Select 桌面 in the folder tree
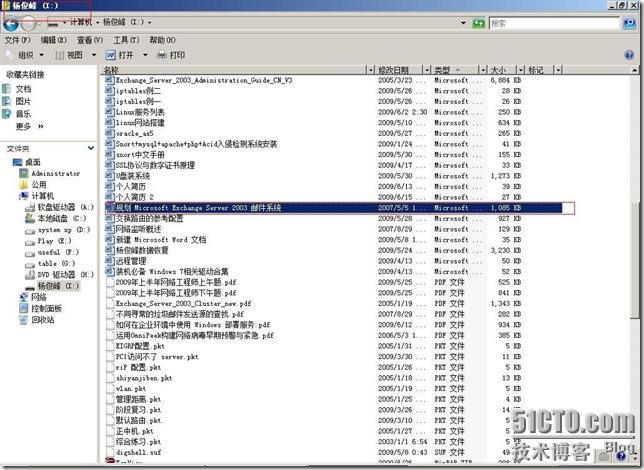This screenshot has height=470, width=644. tap(33, 162)
